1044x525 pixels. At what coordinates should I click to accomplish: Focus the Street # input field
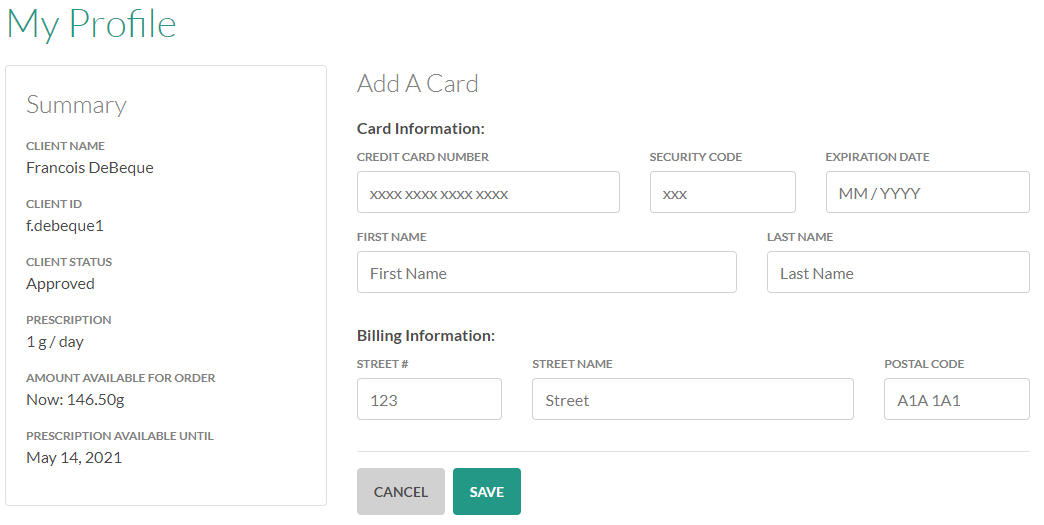[429, 399]
